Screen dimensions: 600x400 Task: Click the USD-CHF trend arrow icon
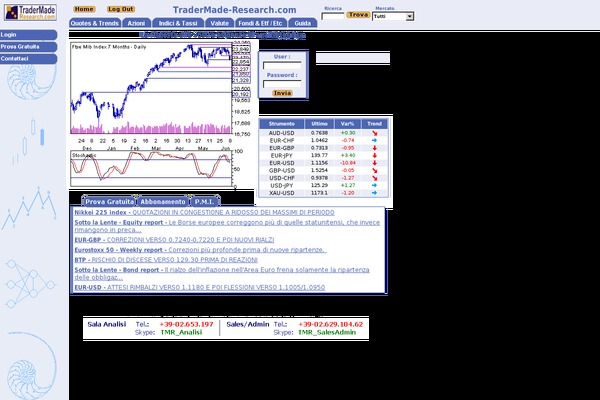375,178
